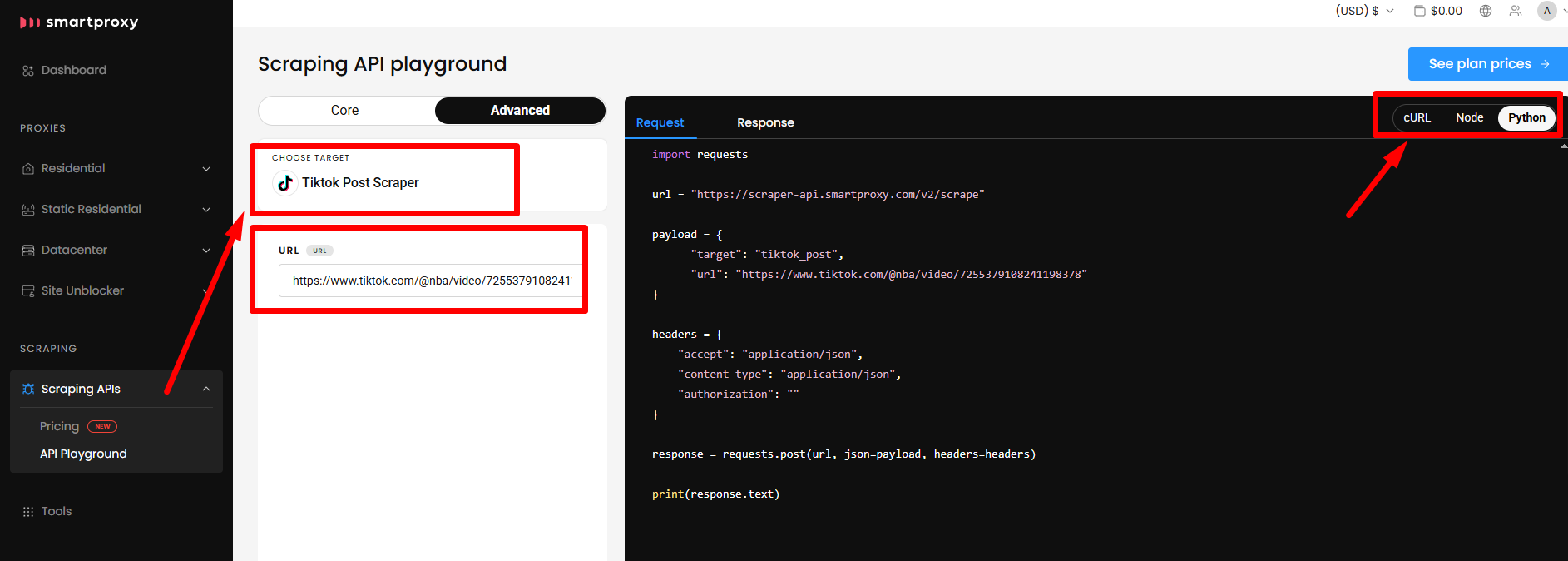
Task: Click the NEW badge beside Pricing
Action: [x=102, y=427]
